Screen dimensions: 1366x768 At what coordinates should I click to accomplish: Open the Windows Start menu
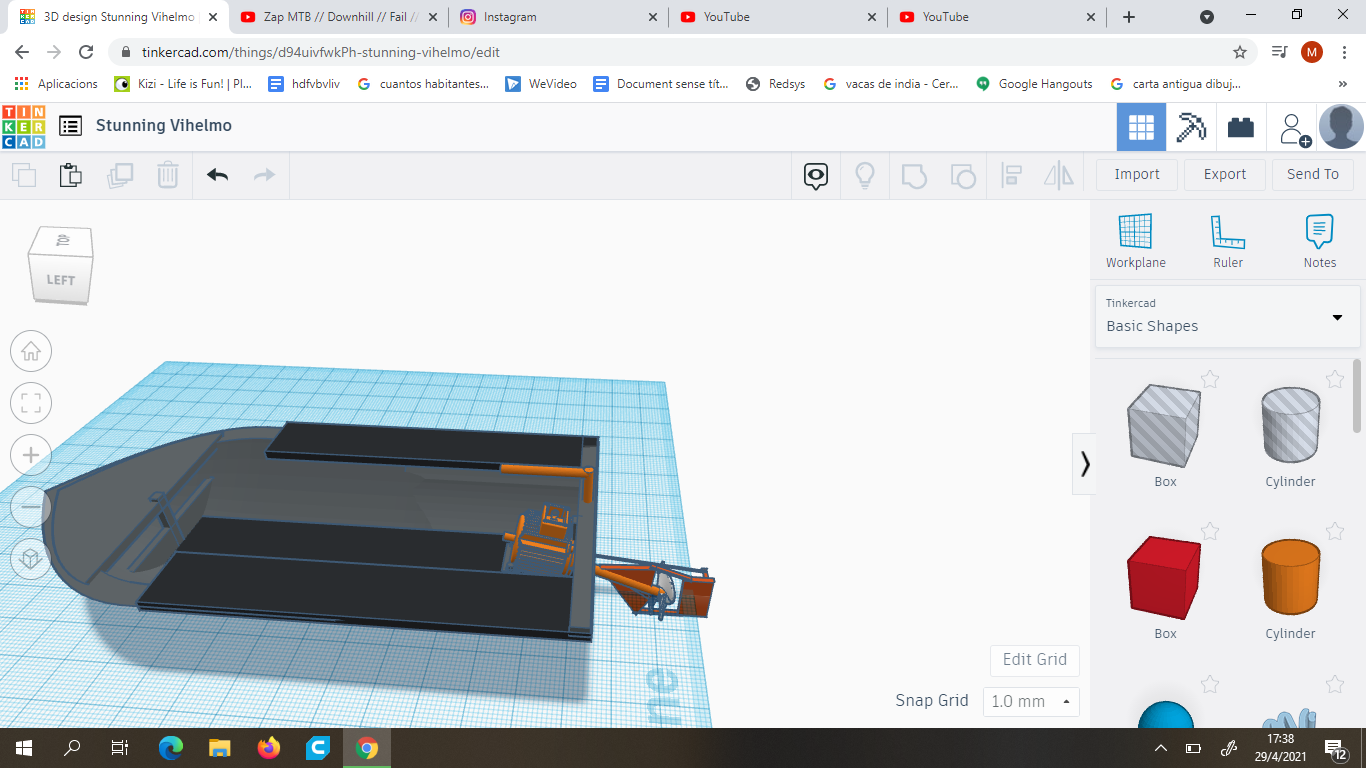pos(24,748)
